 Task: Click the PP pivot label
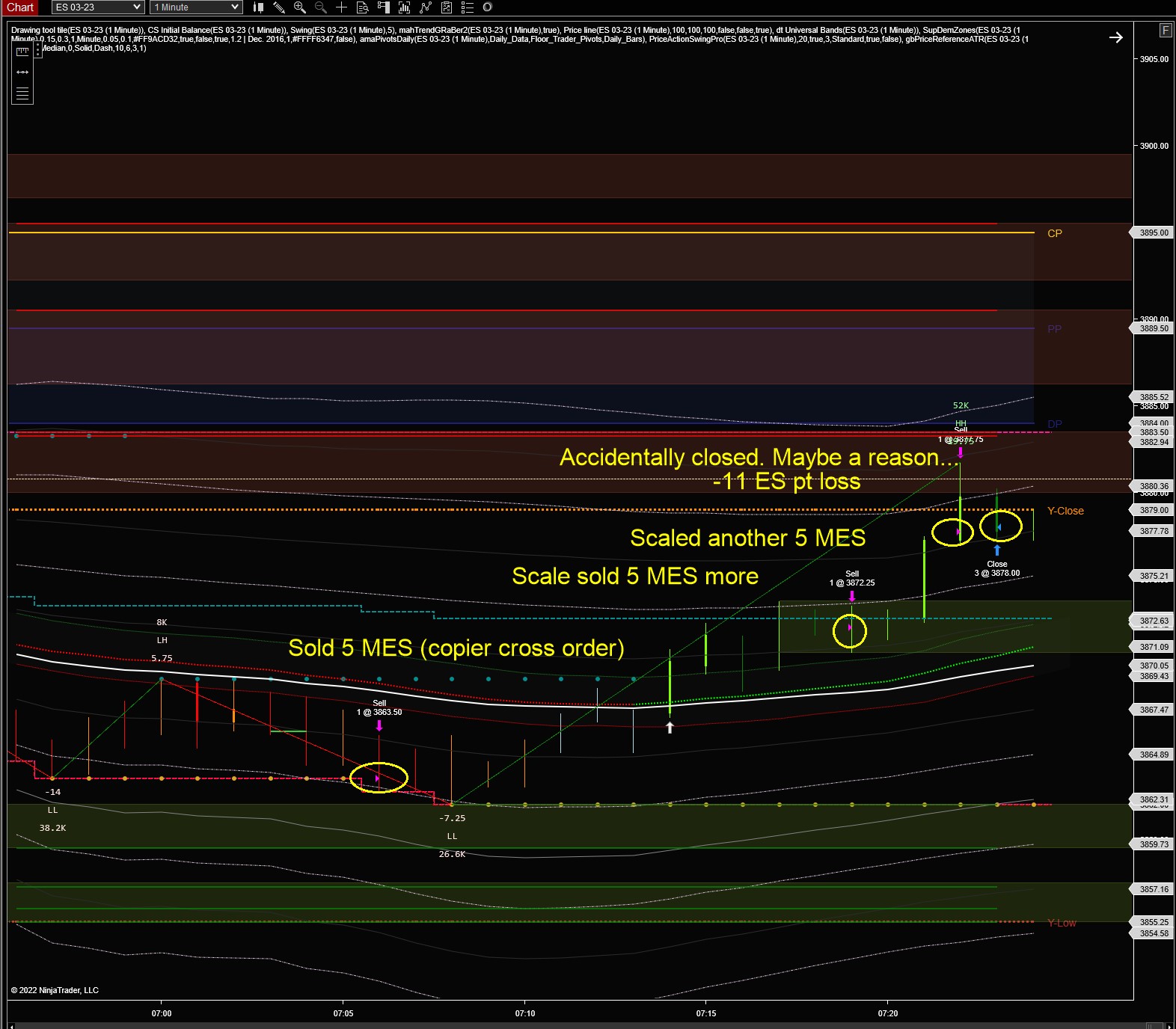point(1055,329)
